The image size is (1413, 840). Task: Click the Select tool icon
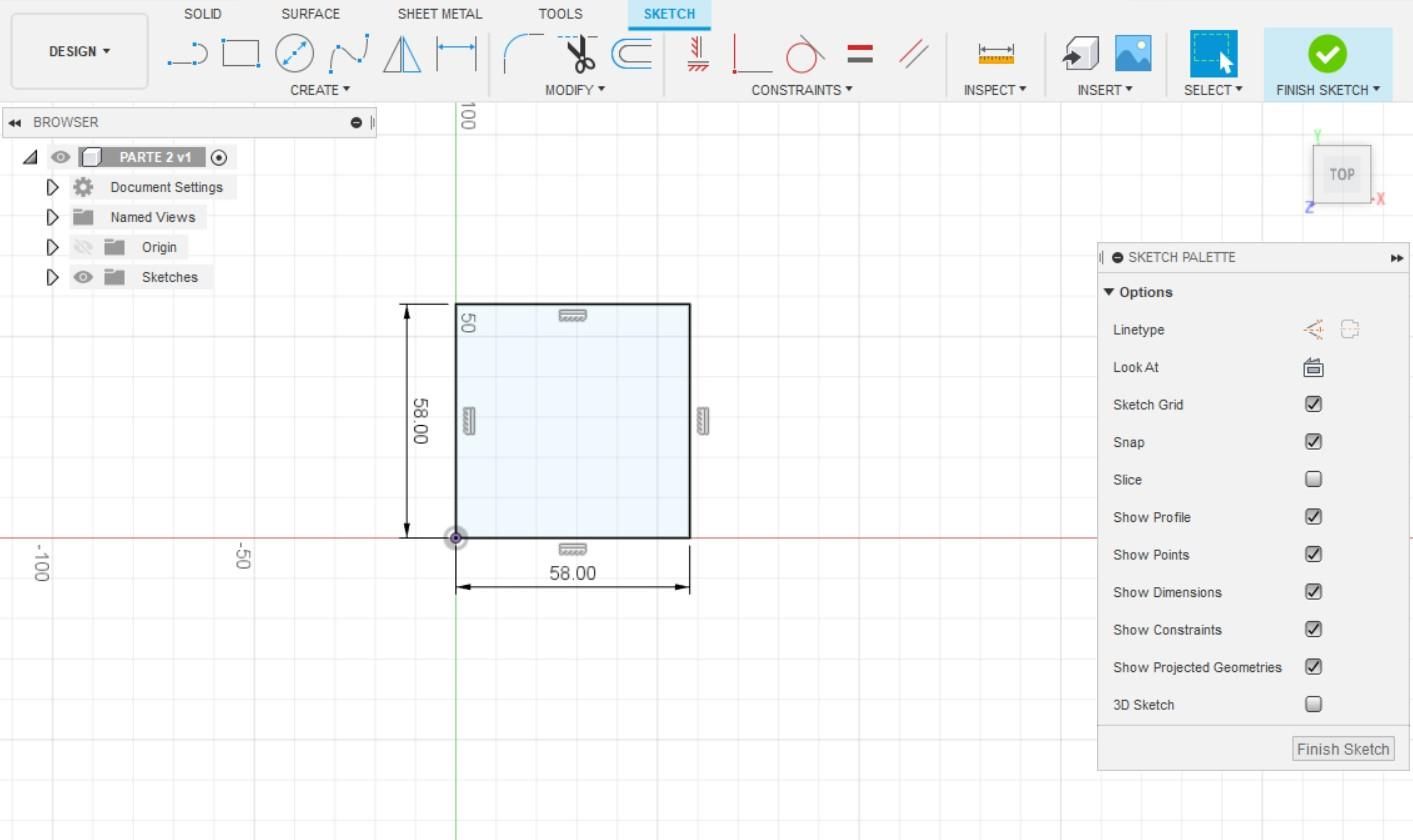[x=1213, y=53]
